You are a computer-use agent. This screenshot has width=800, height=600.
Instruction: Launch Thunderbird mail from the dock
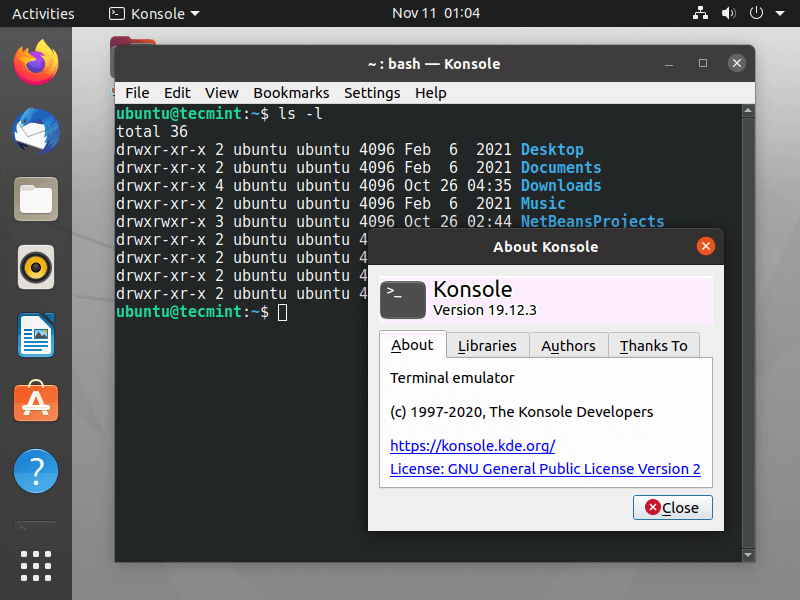pos(36,132)
